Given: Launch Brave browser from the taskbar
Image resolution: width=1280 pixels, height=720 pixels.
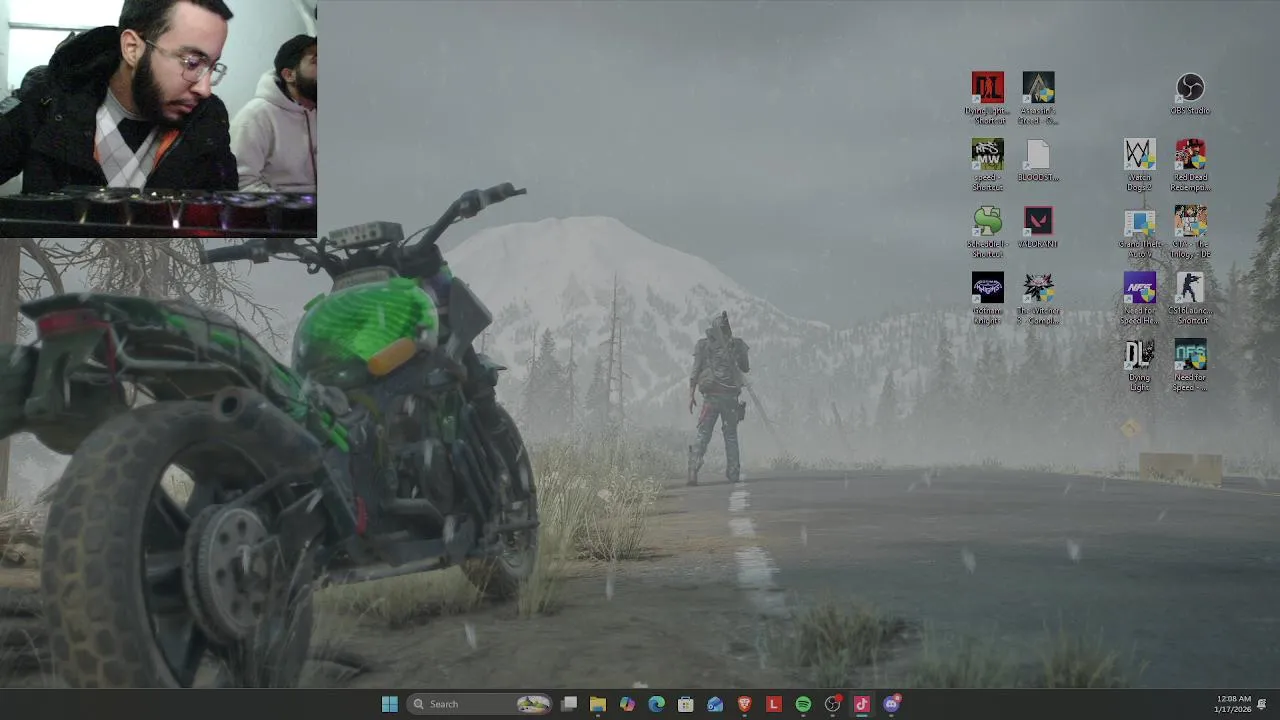Looking at the screenshot, I should click(x=744, y=704).
